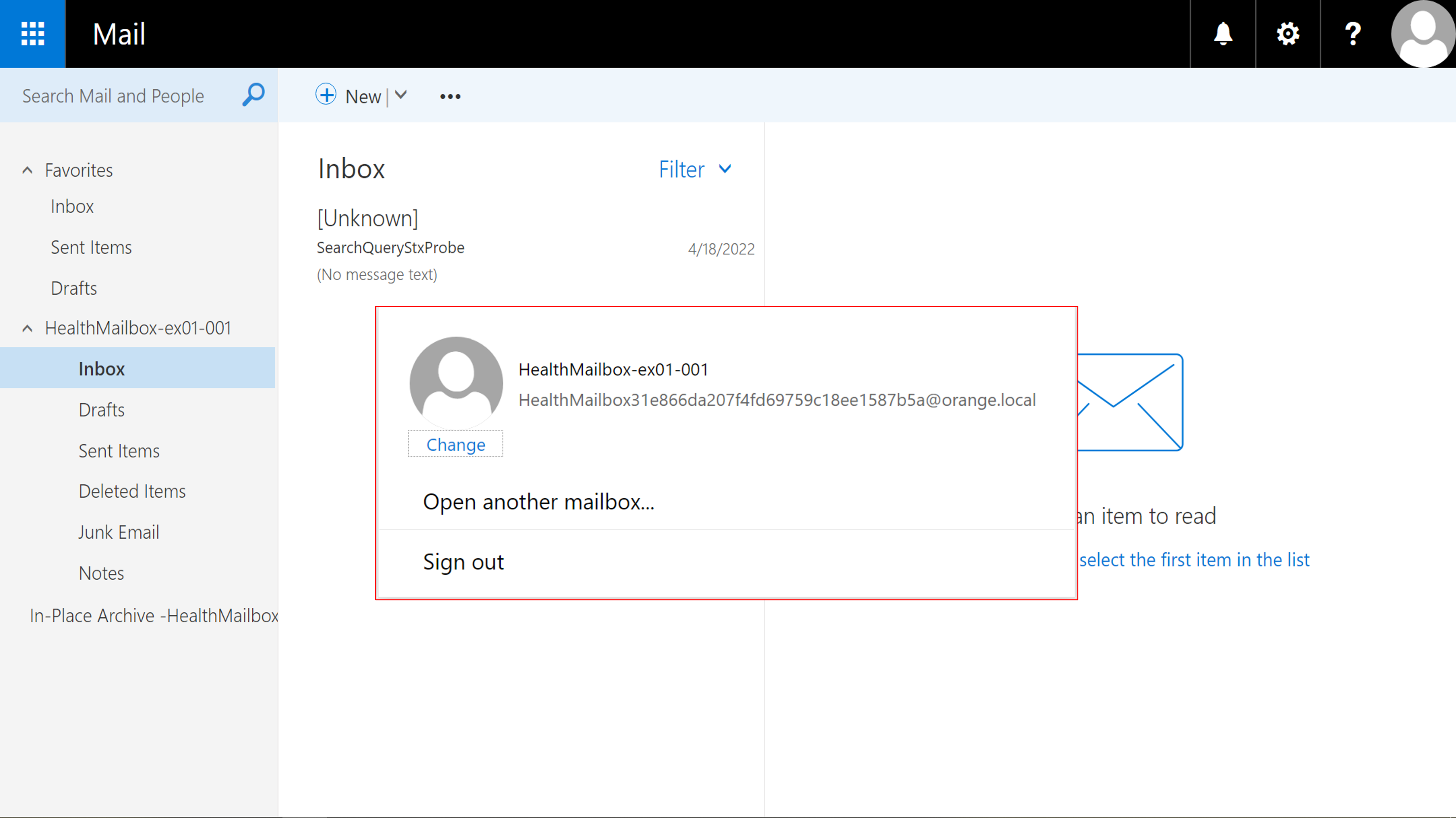Collapse the Favorites section
1456x818 pixels.
coord(27,170)
